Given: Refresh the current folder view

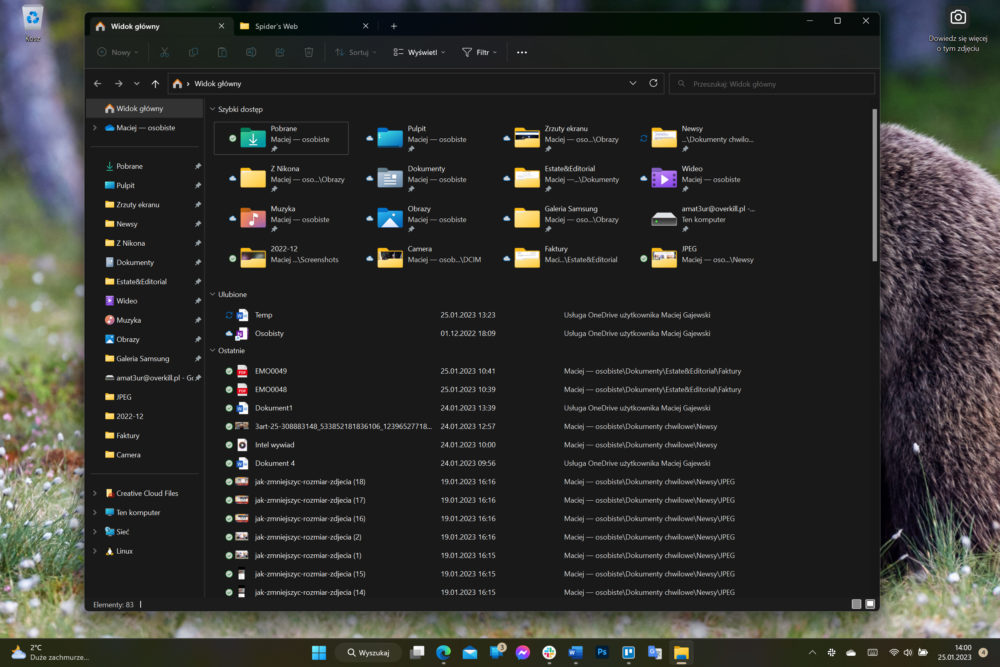Looking at the screenshot, I should (x=653, y=84).
